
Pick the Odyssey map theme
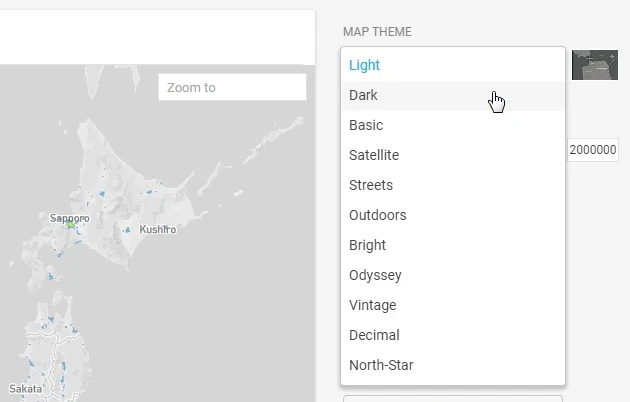click(453, 275)
